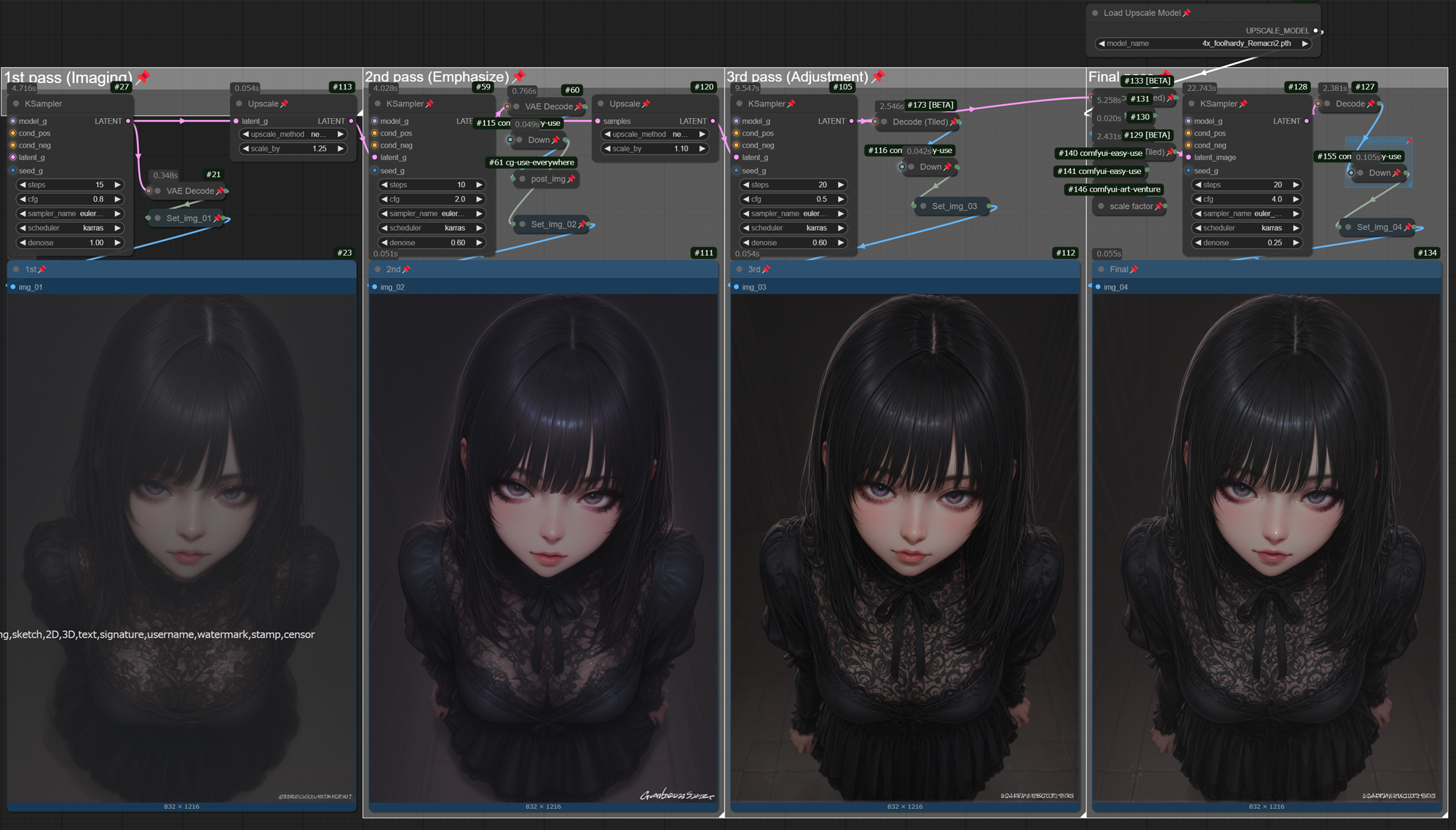Click pin icon on the 1st image preview node
1456x830 pixels.
41,269
